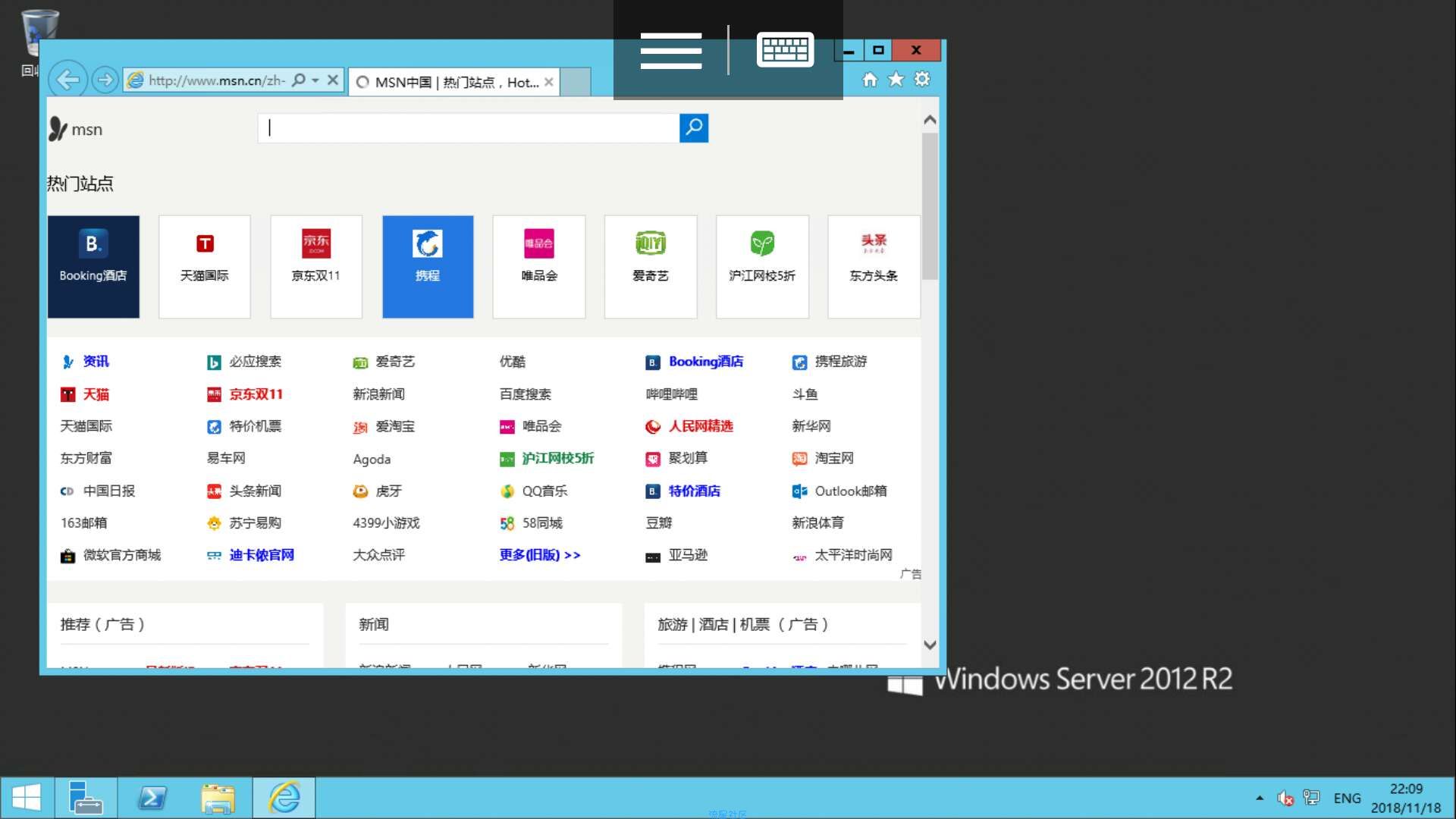
Task: Open the 头条新闻 link
Action: tap(255, 491)
